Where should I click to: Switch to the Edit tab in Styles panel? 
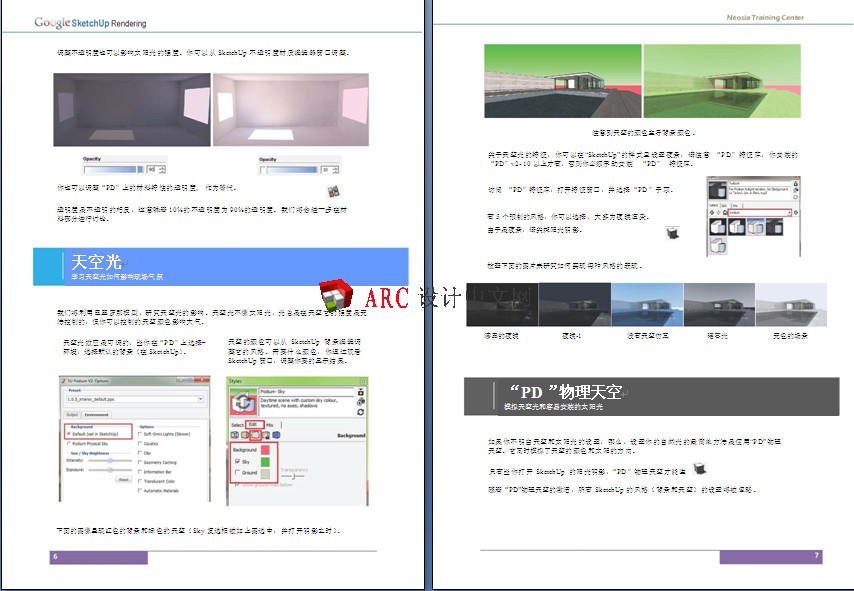[253, 425]
